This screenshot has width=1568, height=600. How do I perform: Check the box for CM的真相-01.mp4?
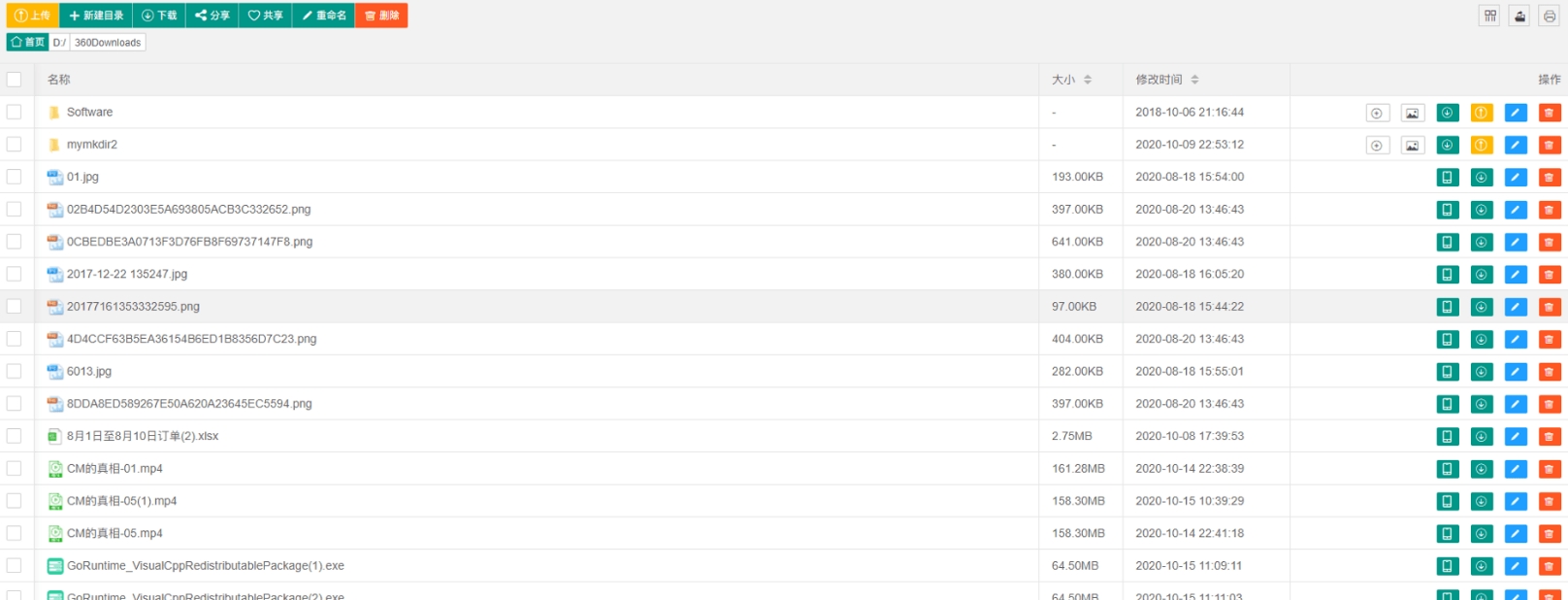[x=14, y=468]
